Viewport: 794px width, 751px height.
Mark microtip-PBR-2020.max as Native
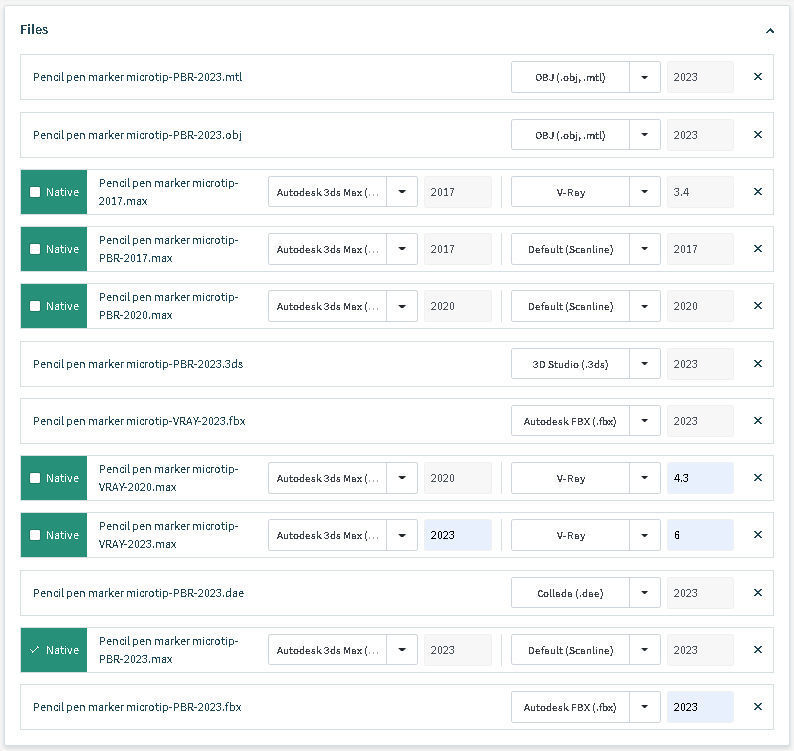pyautogui.click(x=36, y=306)
